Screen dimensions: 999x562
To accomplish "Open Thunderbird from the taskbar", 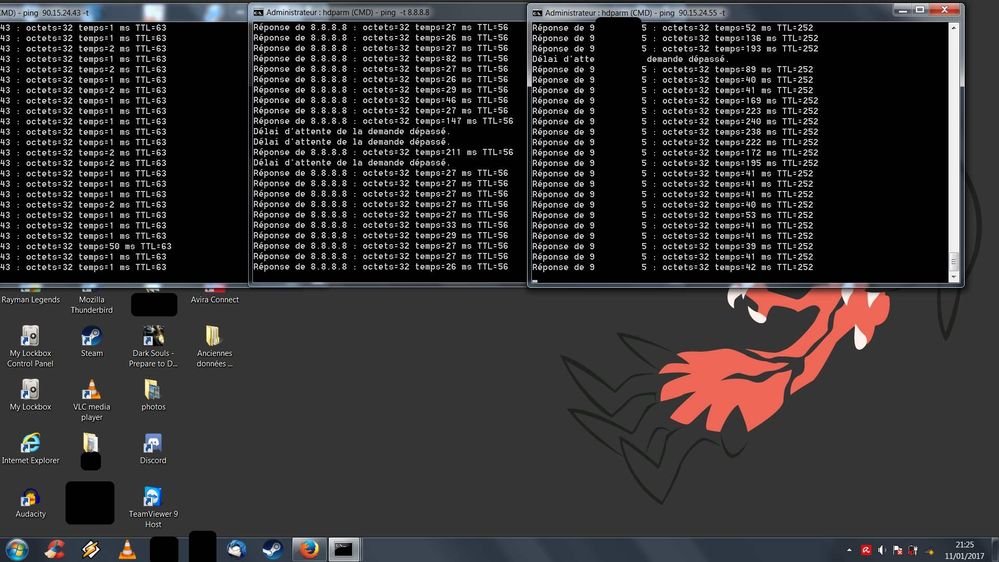I will [237, 549].
